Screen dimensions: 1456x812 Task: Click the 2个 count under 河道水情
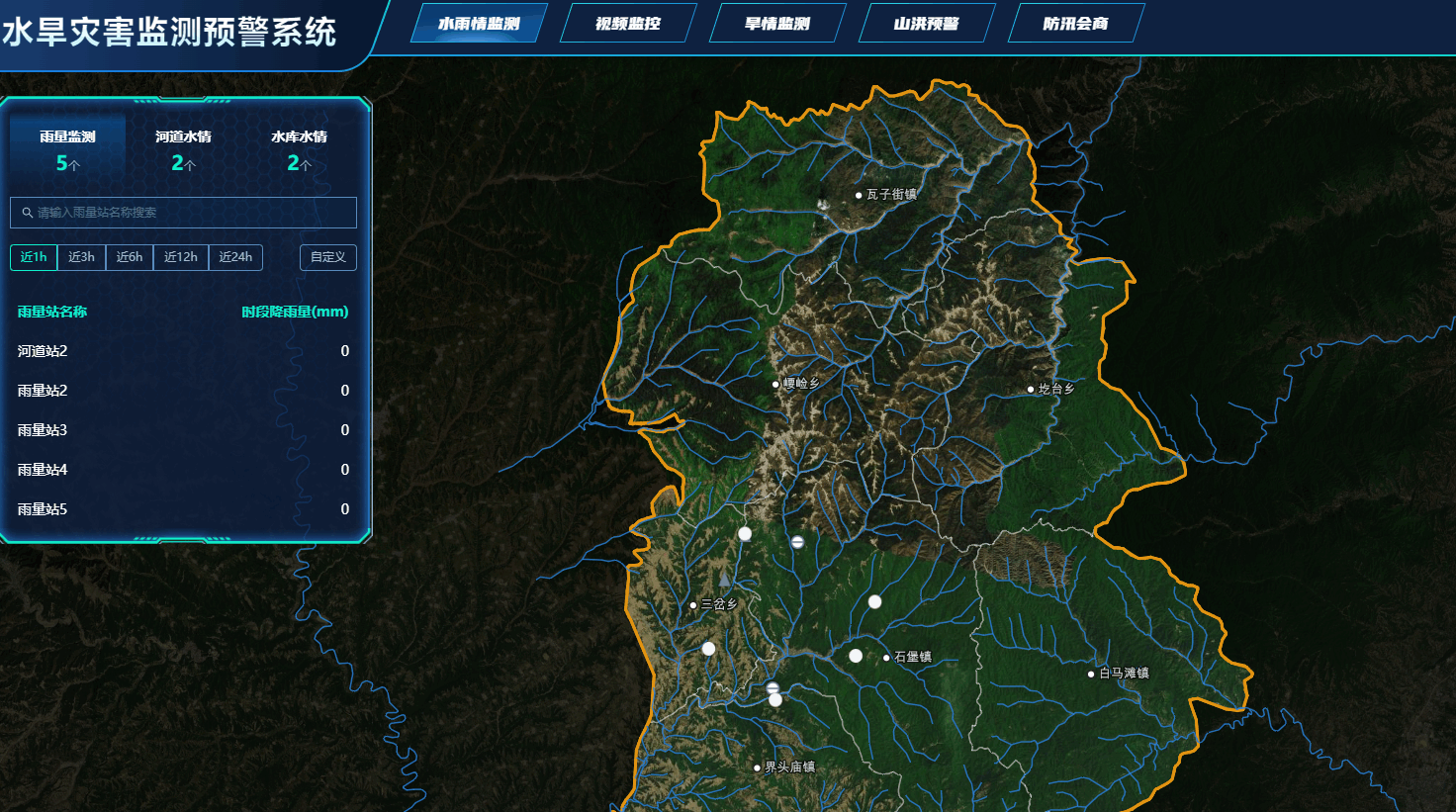[x=183, y=163]
